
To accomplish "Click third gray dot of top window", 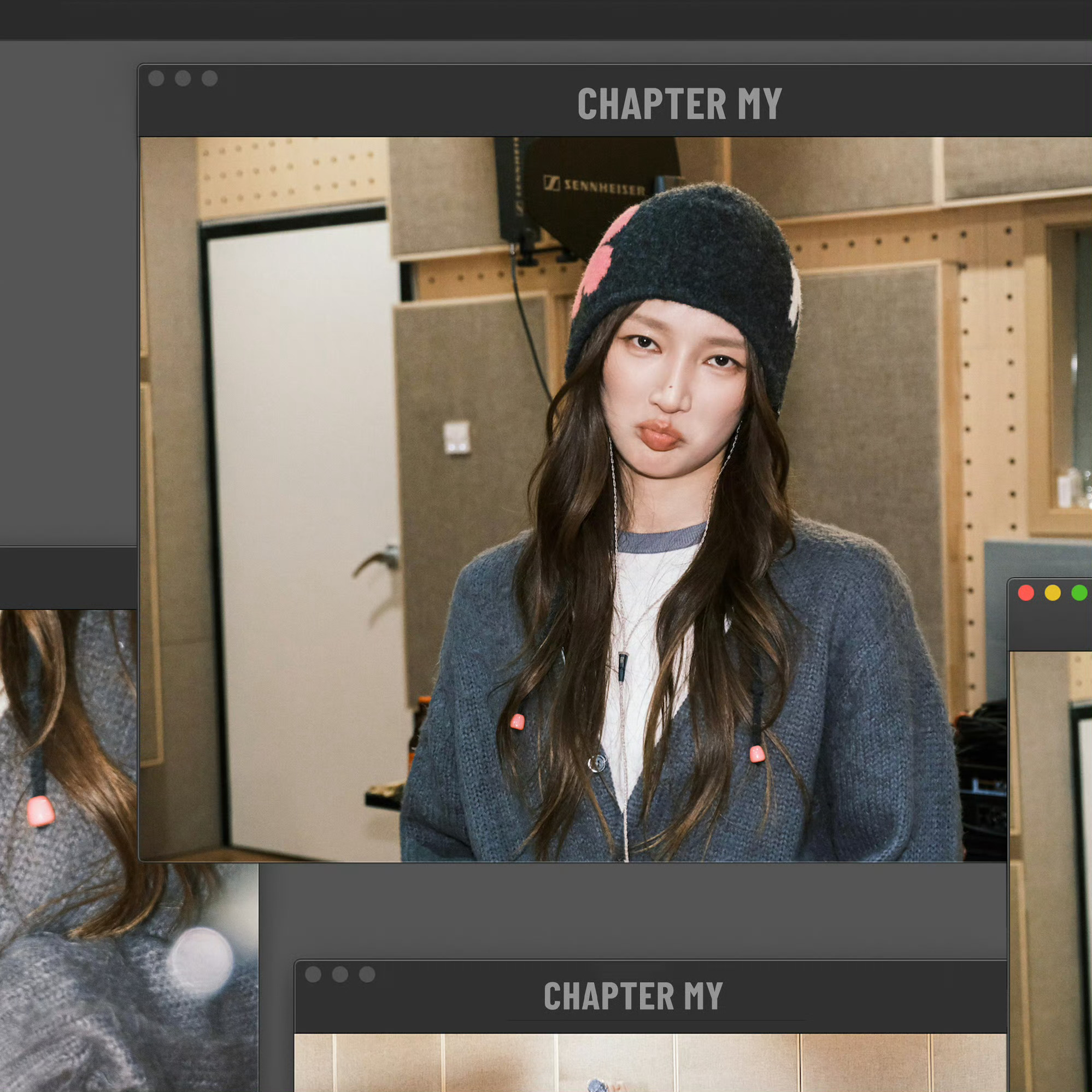I will 210,78.
